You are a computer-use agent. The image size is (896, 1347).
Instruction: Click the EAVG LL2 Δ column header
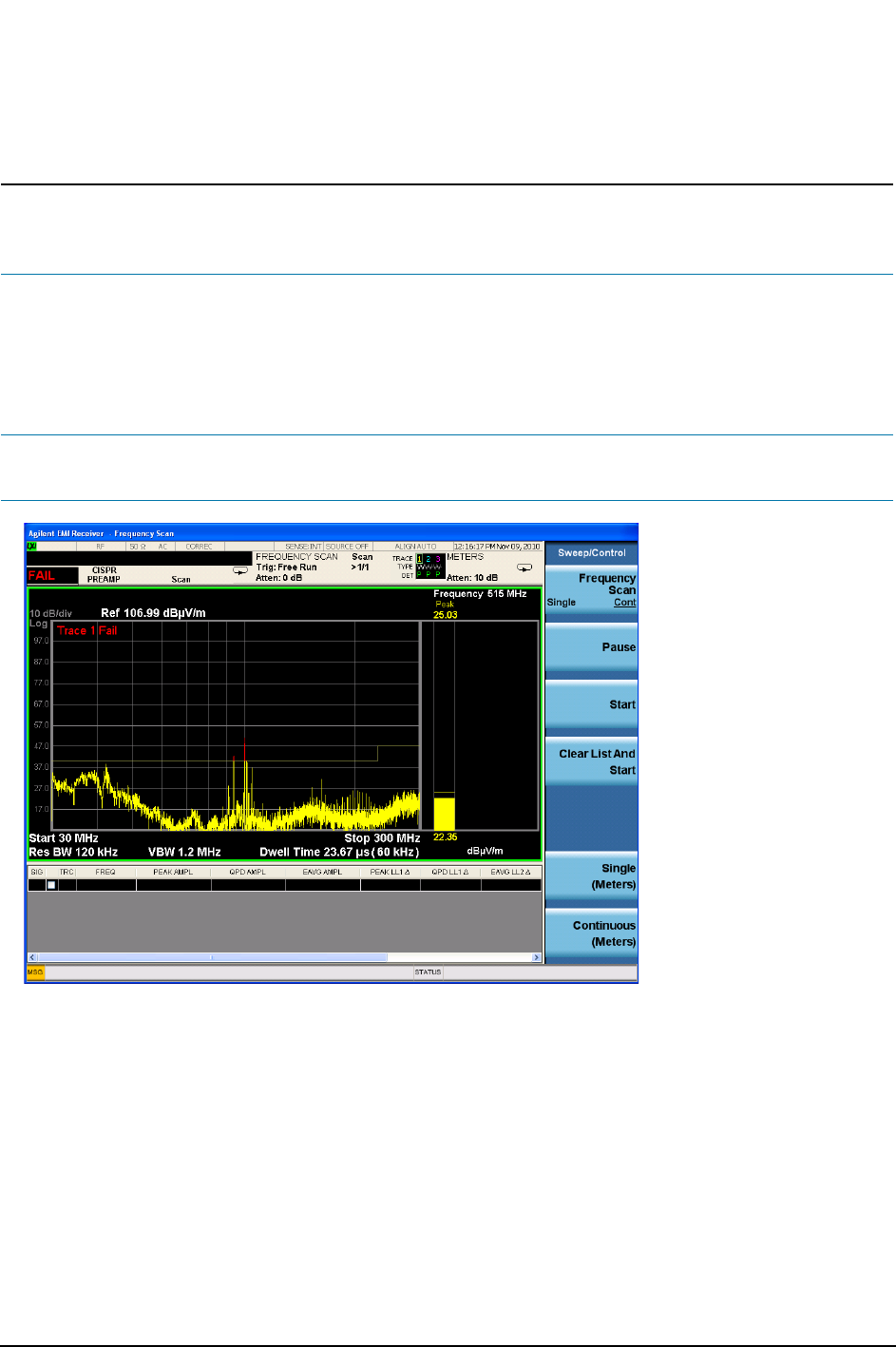[x=511, y=872]
